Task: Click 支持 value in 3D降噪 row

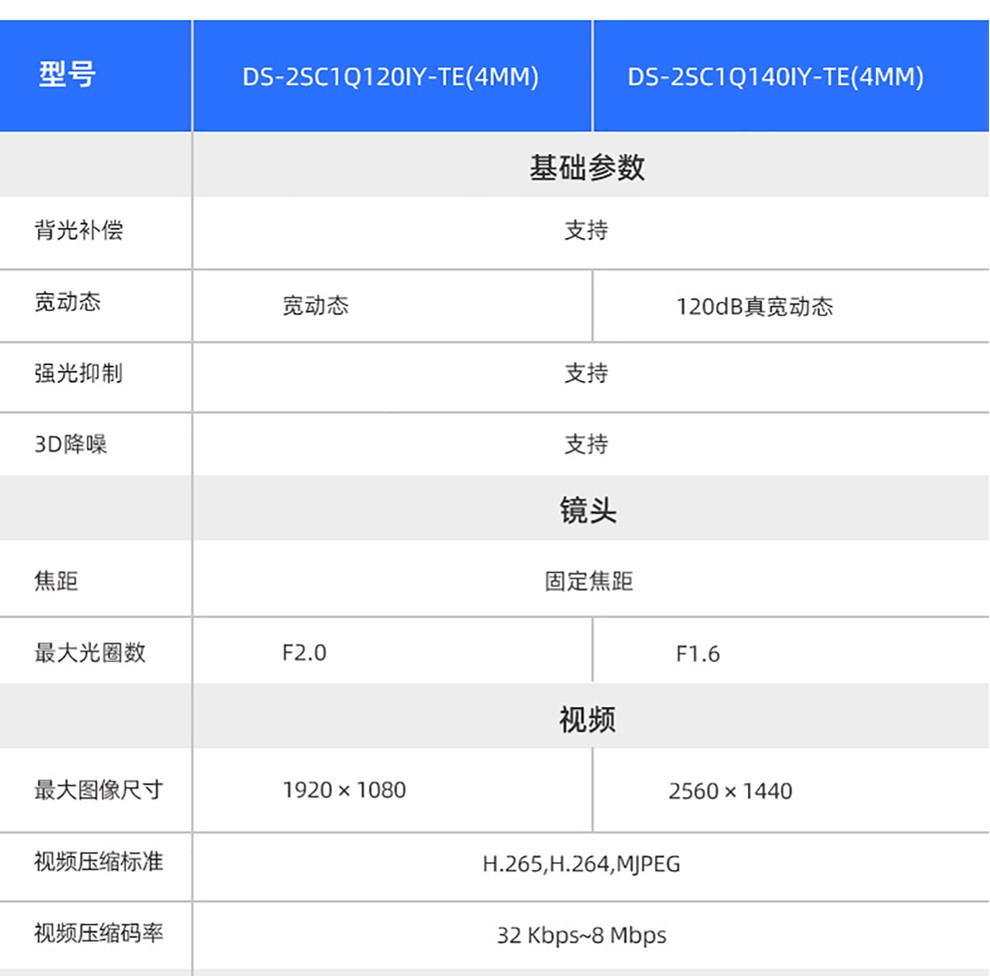Action: pyautogui.click(x=587, y=444)
